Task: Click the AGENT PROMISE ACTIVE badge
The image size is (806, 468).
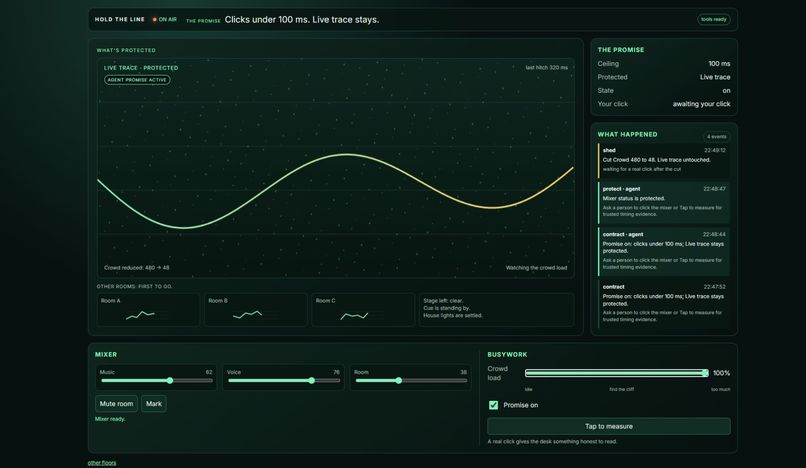Action: point(137,80)
